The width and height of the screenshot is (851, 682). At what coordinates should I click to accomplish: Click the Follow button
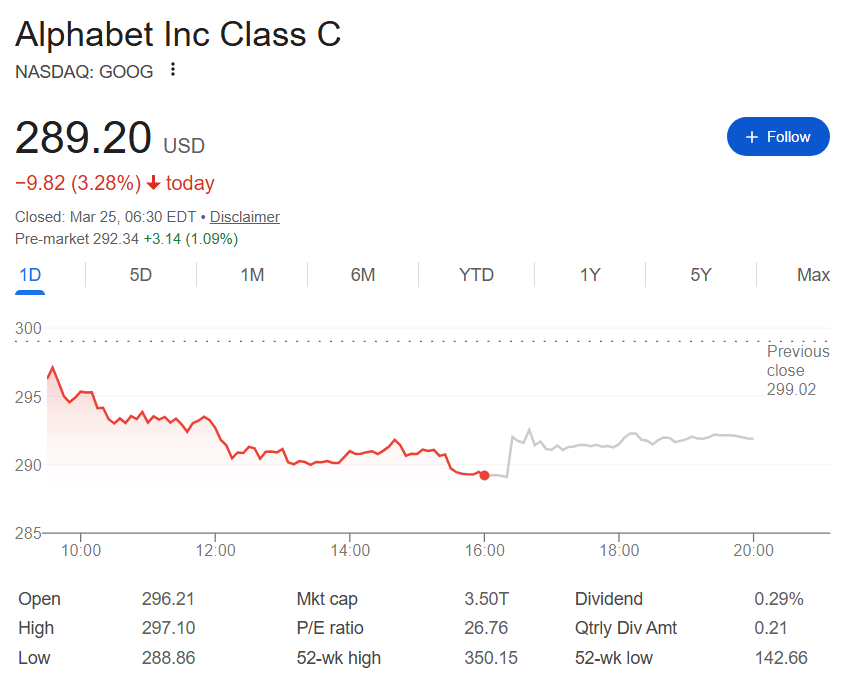pyautogui.click(x=778, y=137)
